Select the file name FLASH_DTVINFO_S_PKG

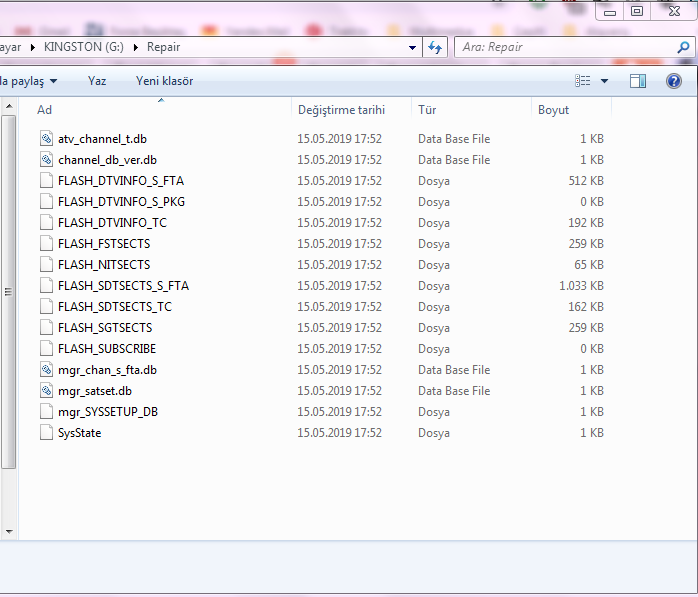click(x=121, y=202)
